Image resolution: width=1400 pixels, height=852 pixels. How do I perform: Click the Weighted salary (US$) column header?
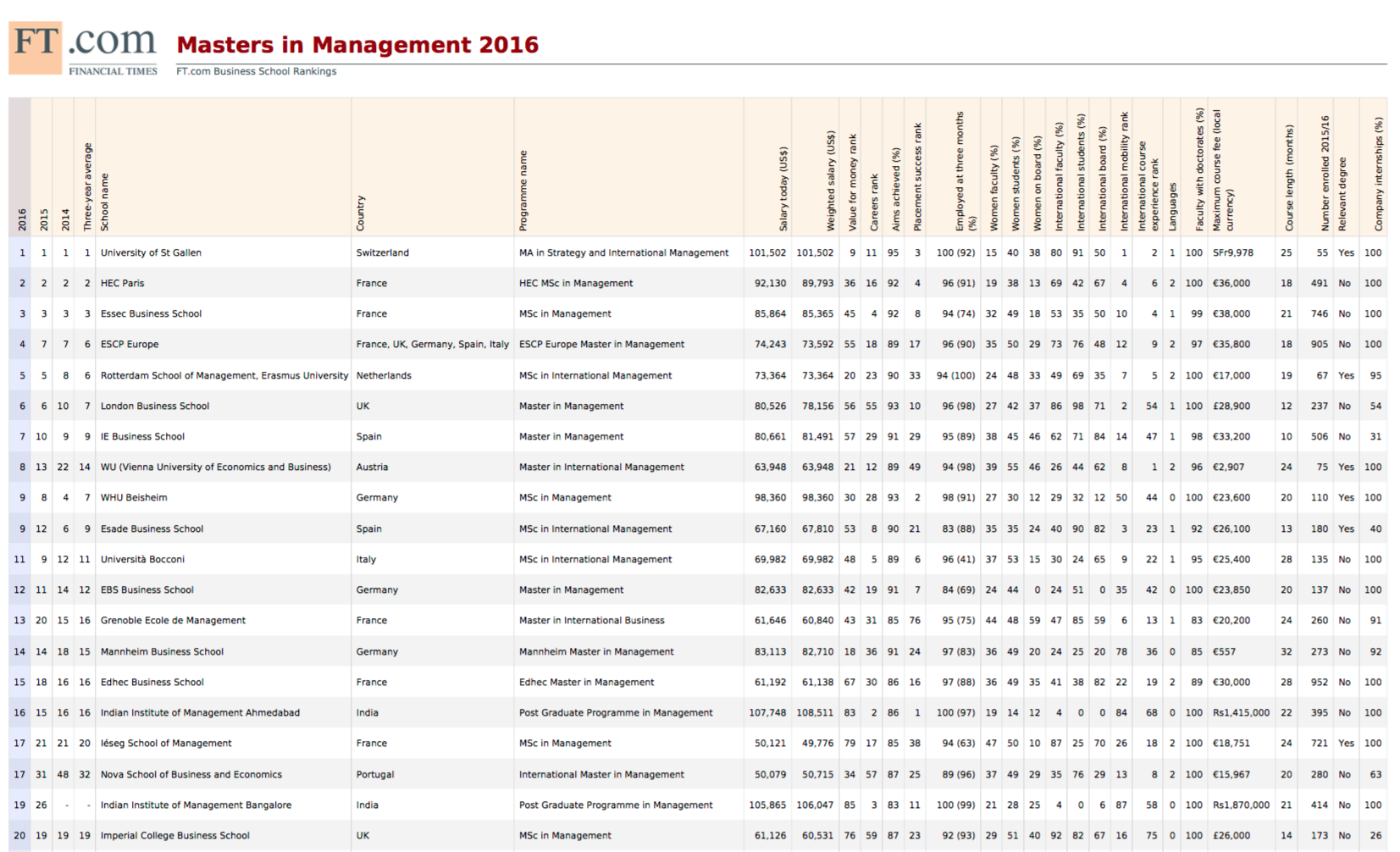[831, 180]
